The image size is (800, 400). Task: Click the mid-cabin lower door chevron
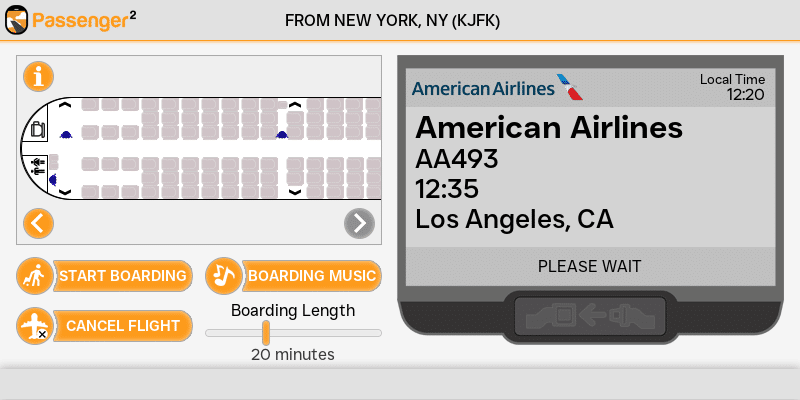click(x=295, y=191)
